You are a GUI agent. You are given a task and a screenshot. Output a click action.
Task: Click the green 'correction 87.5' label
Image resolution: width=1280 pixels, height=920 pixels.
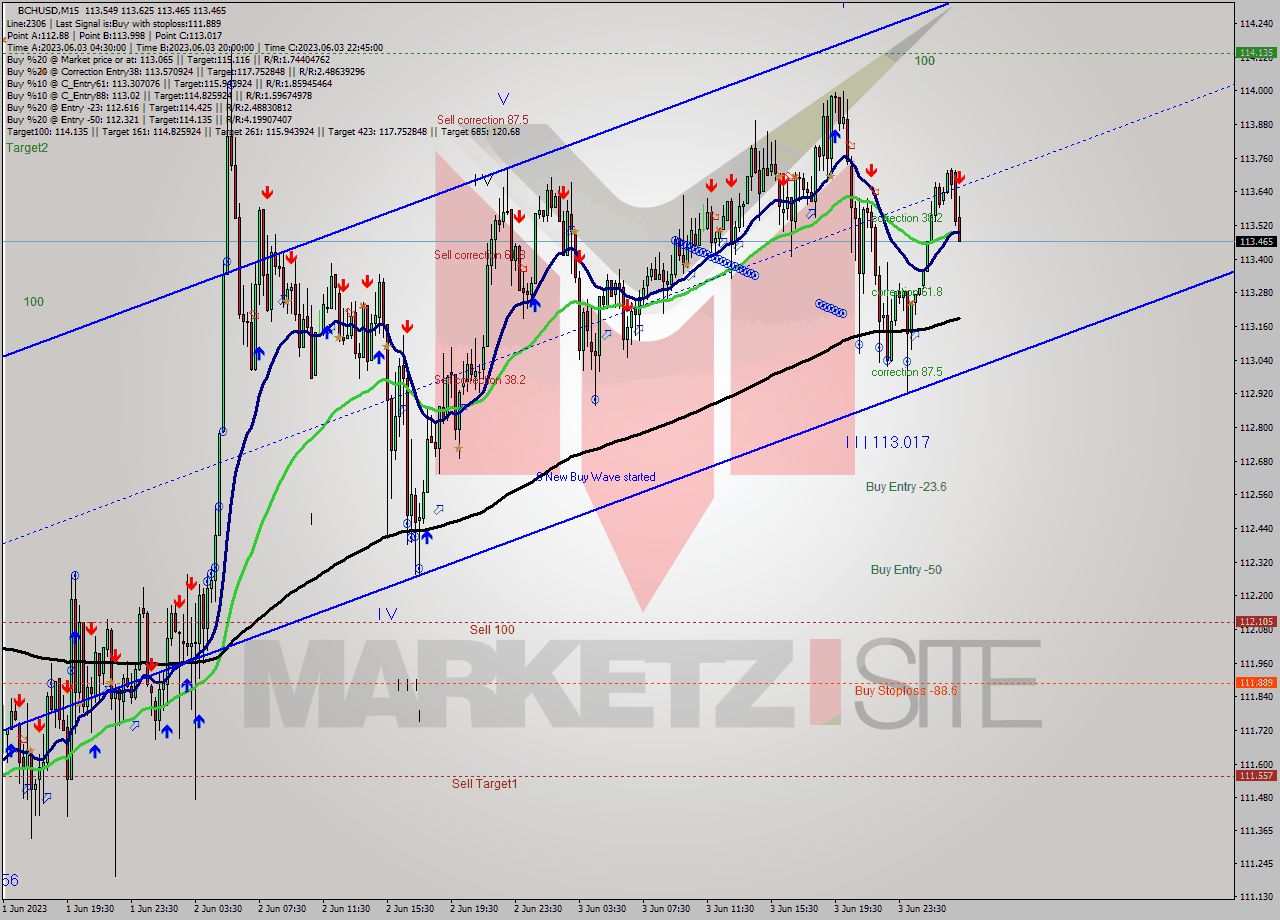pos(907,372)
